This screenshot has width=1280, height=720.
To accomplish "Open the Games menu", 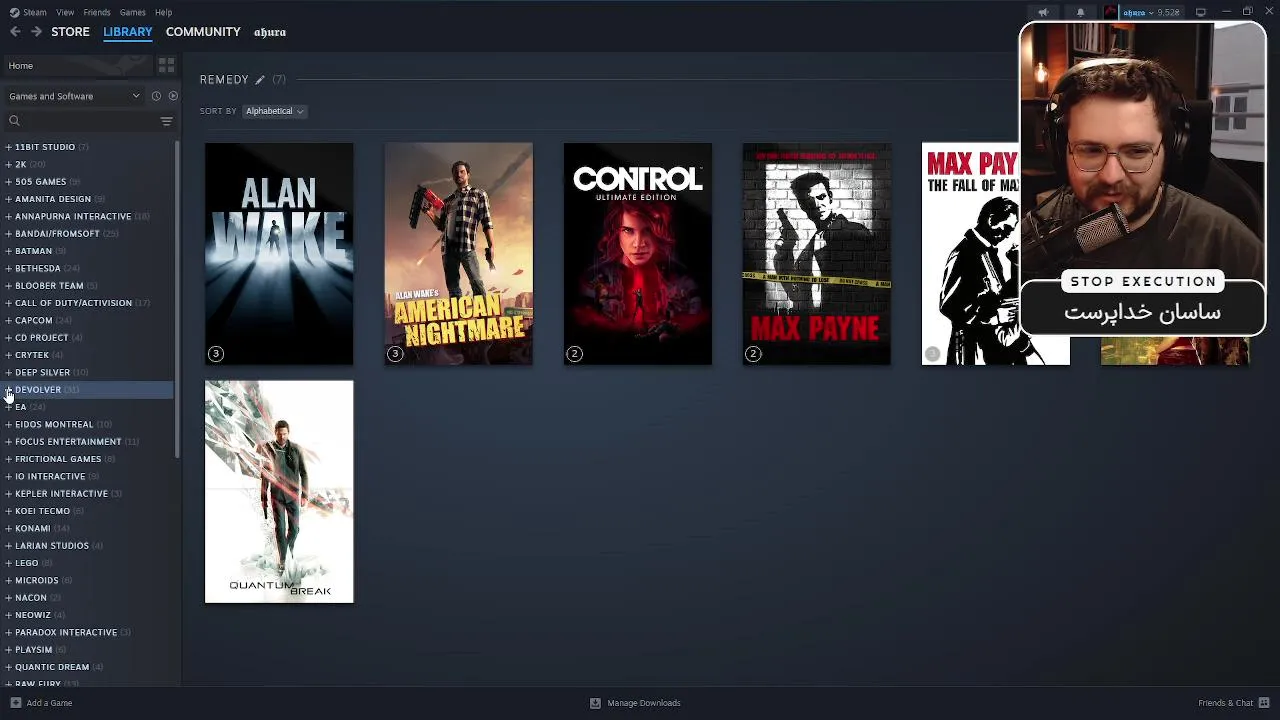I will pyautogui.click(x=133, y=12).
